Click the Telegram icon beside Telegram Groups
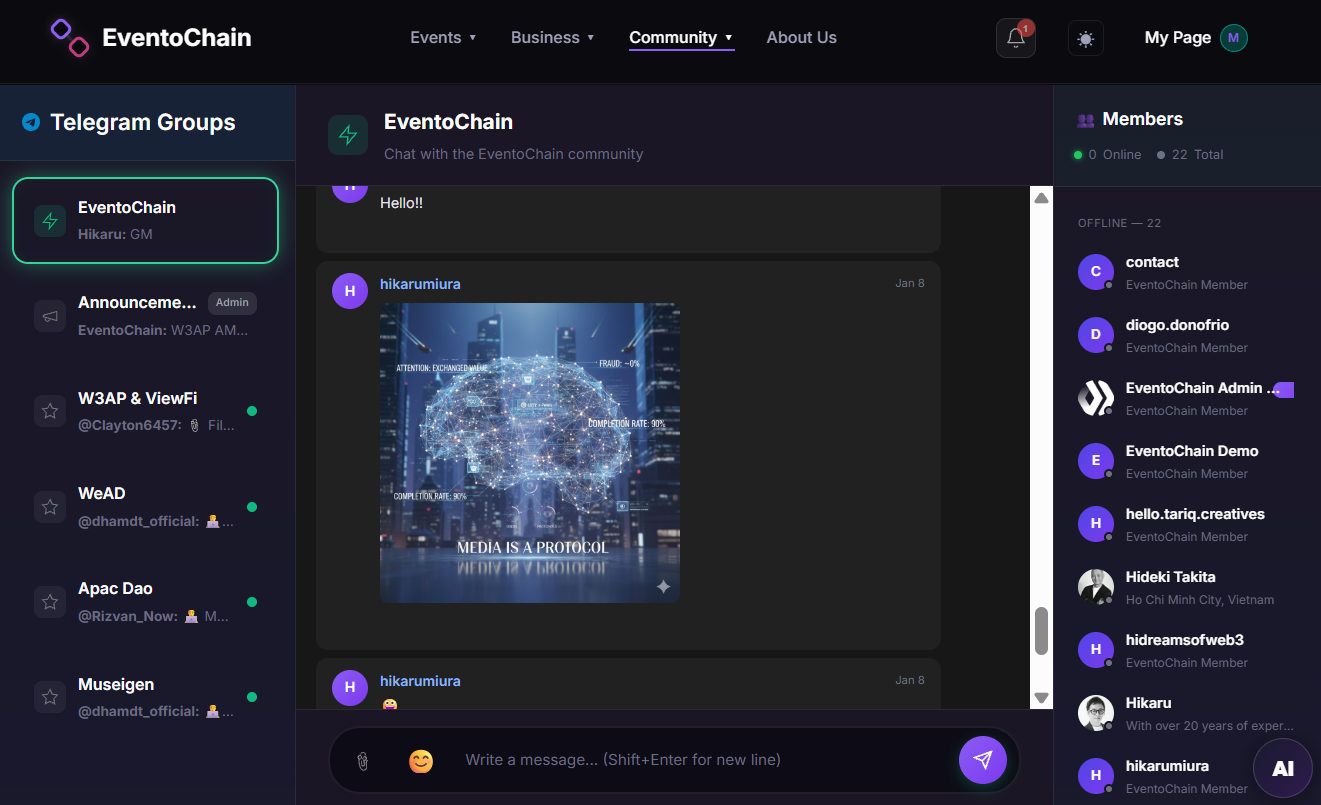Viewport: 1321px width, 805px height. (x=31, y=122)
